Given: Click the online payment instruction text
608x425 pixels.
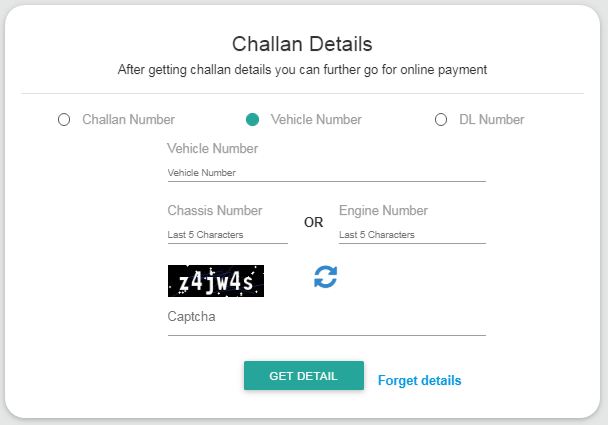Looking at the screenshot, I should [302, 70].
